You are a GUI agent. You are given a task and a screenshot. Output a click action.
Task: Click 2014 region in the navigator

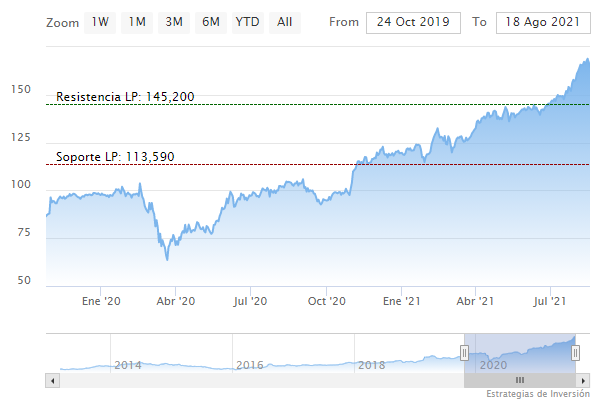128,364
